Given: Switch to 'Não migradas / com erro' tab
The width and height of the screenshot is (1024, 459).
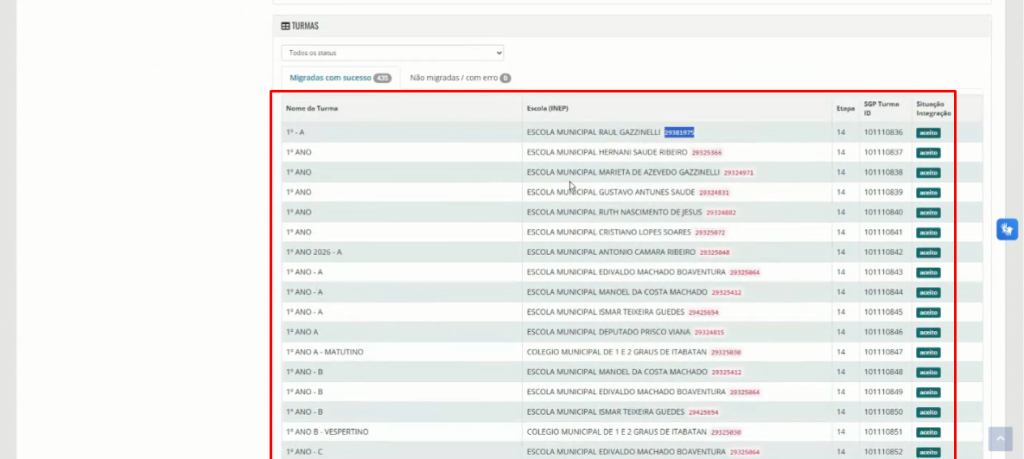Looking at the screenshot, I should 460,78.
